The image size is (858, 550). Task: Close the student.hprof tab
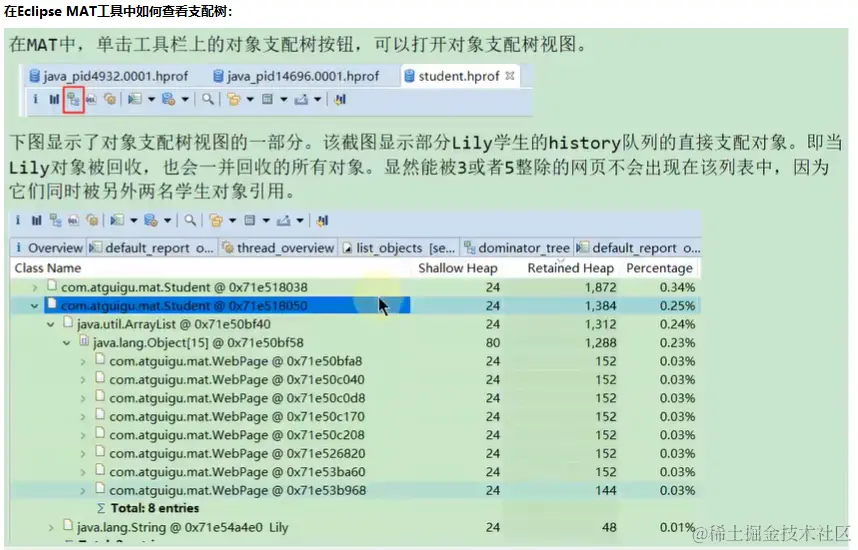[510, 76]
